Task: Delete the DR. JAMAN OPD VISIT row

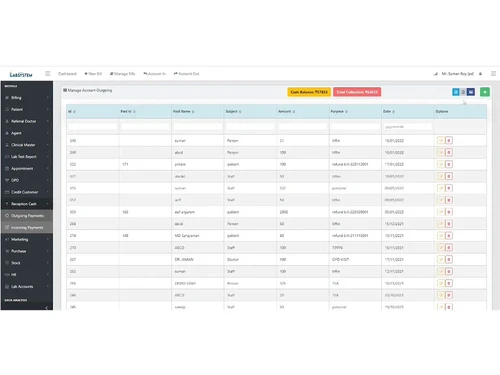Action: [449, 259]
